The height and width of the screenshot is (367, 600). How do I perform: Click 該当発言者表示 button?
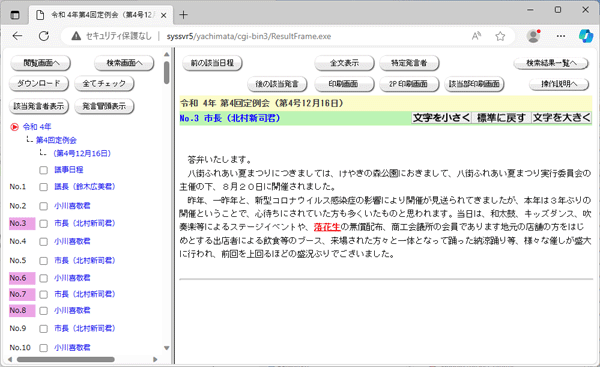click(x=39, y=106)
